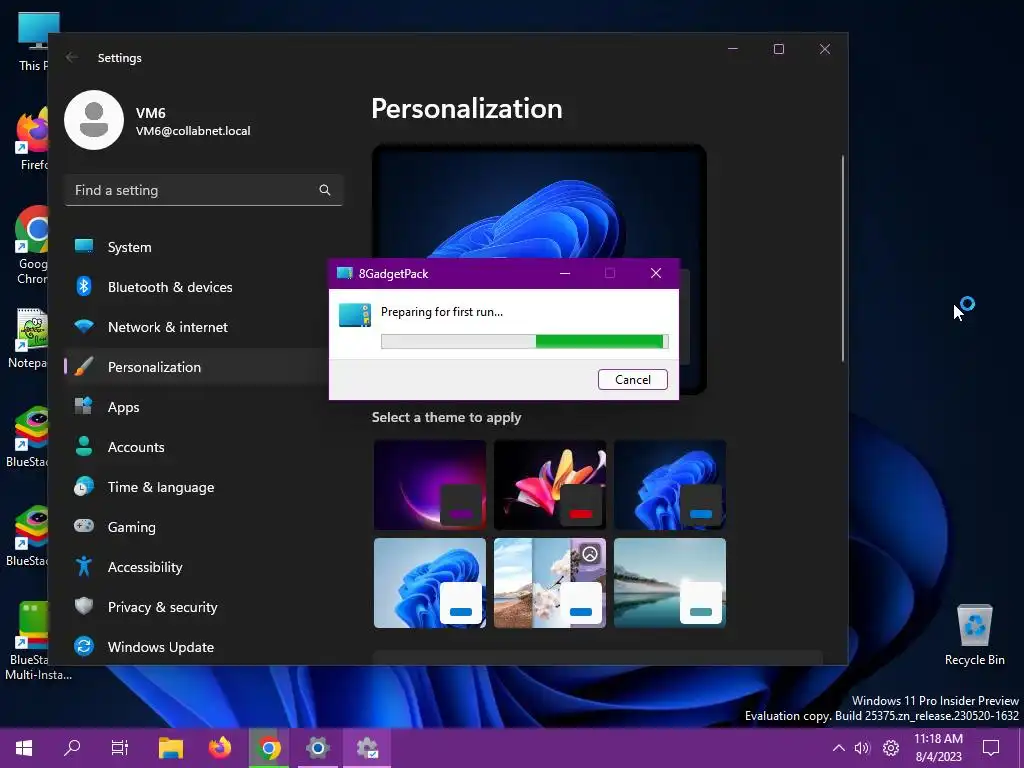
Task: Click the search magnifier in Find a setting
Action: coord(325,190)
